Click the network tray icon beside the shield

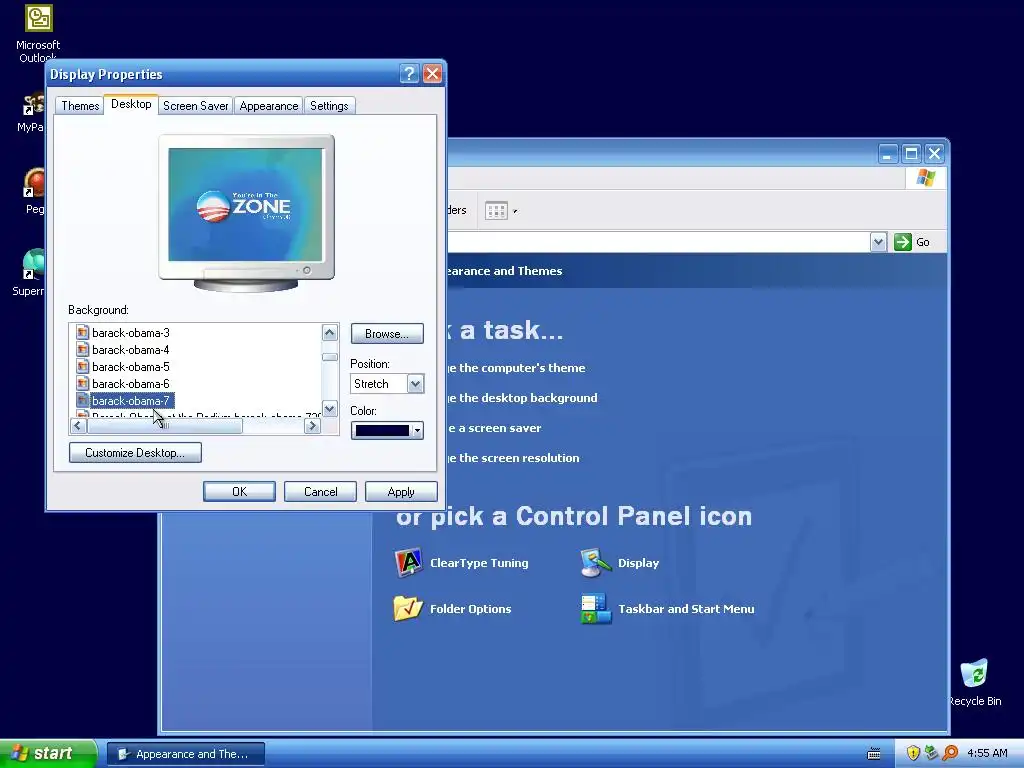(x=932, y=753)
